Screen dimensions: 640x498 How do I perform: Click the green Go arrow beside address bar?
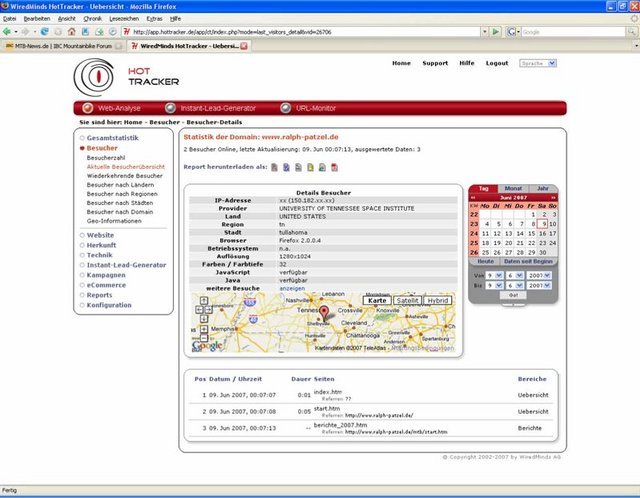(496, 31)
